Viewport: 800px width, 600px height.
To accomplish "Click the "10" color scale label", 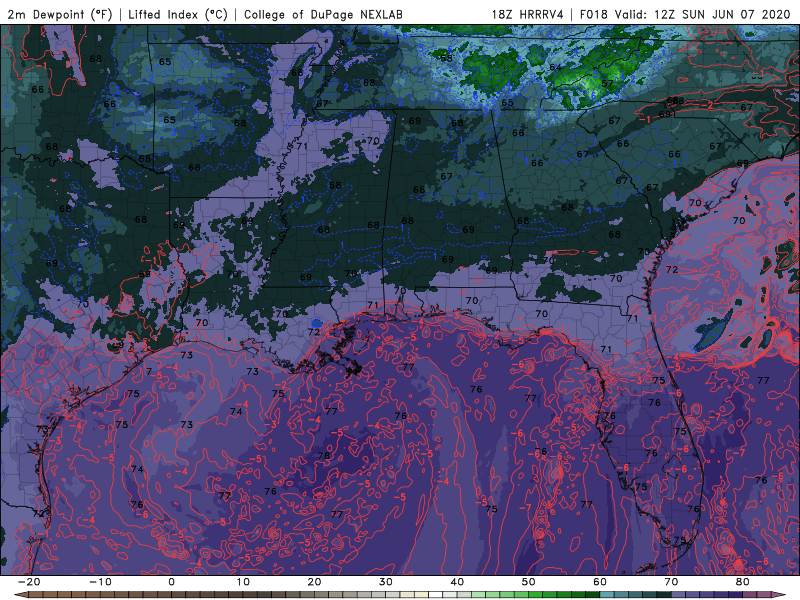I will [243, 582].
